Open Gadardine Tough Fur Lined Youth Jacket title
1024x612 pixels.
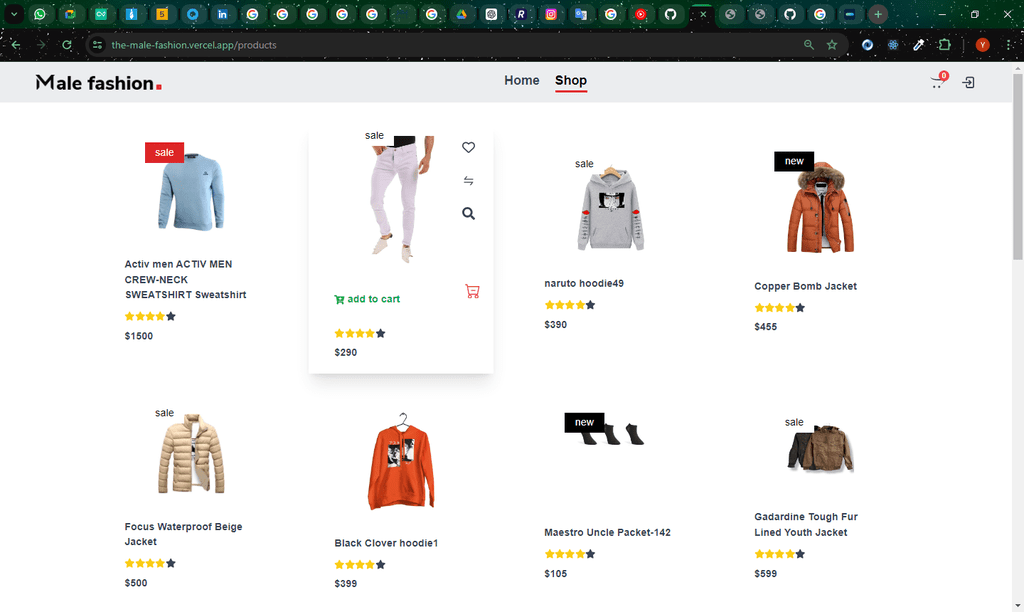pos(806,524)
